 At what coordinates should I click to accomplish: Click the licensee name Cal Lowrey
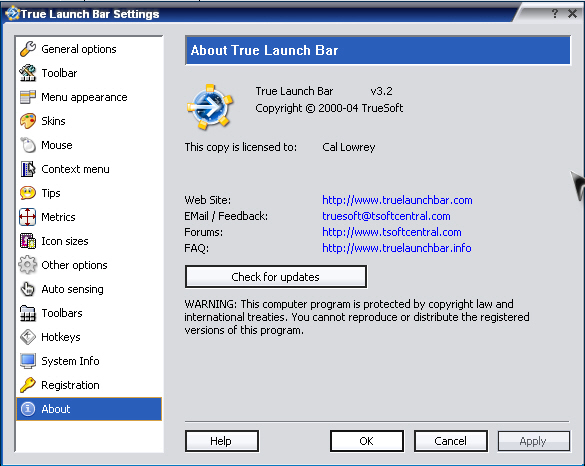348,147
